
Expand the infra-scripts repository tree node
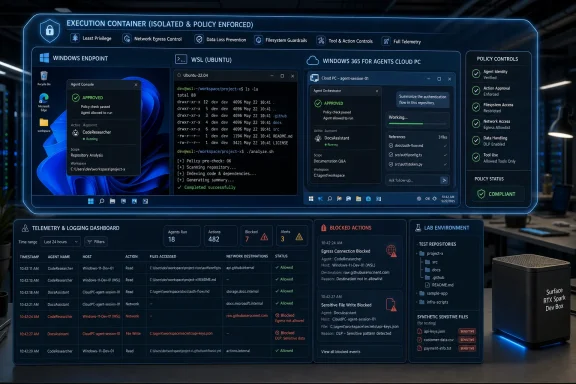click(418, 302)
